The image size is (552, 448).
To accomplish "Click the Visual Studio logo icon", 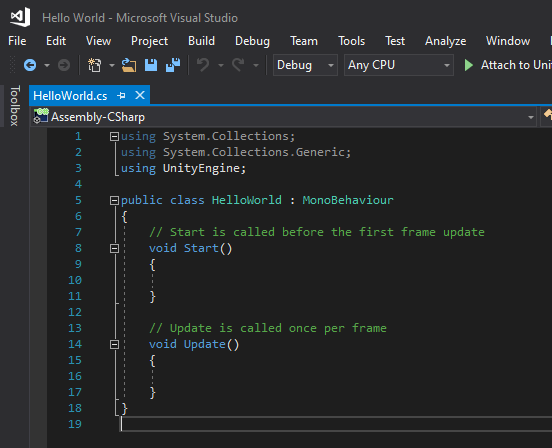I will point(20,17).
